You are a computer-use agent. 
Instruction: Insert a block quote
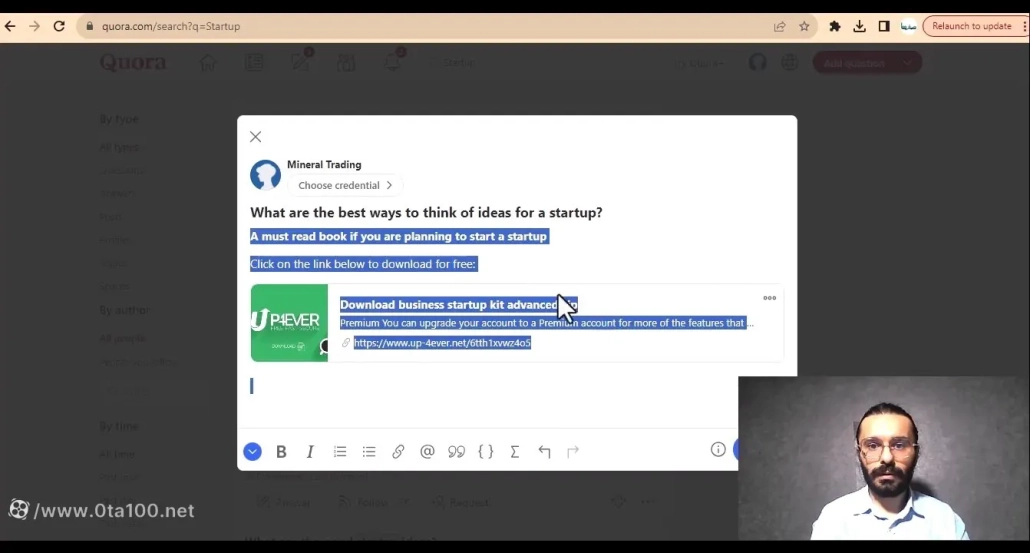456,452
